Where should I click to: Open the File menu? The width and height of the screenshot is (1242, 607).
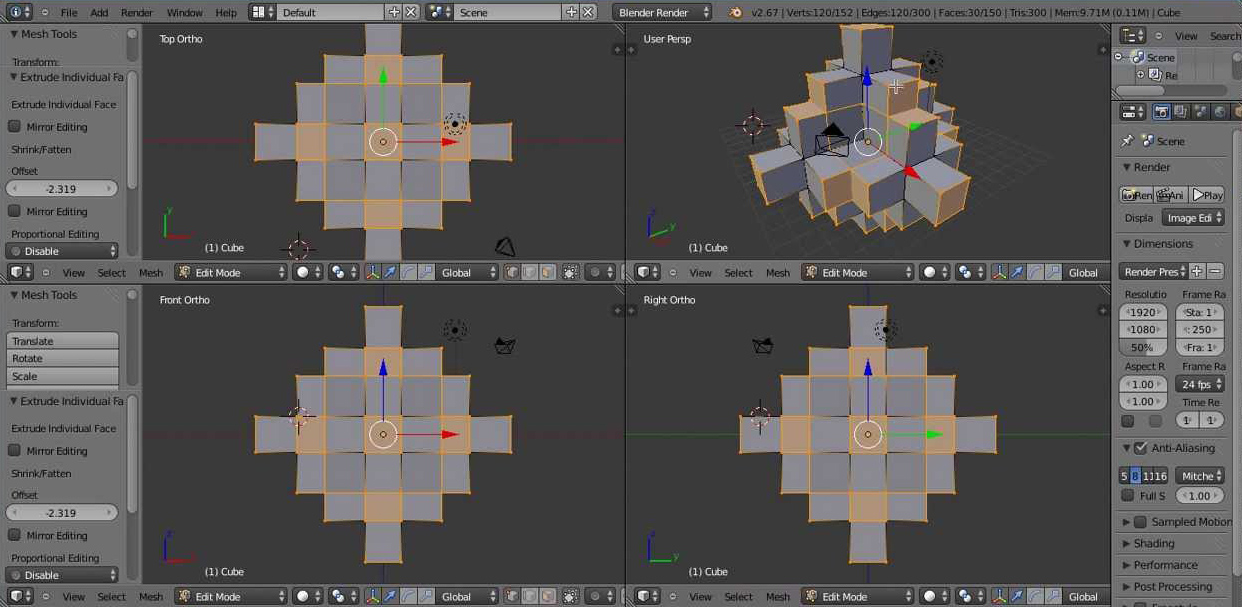tap(68, 12)
